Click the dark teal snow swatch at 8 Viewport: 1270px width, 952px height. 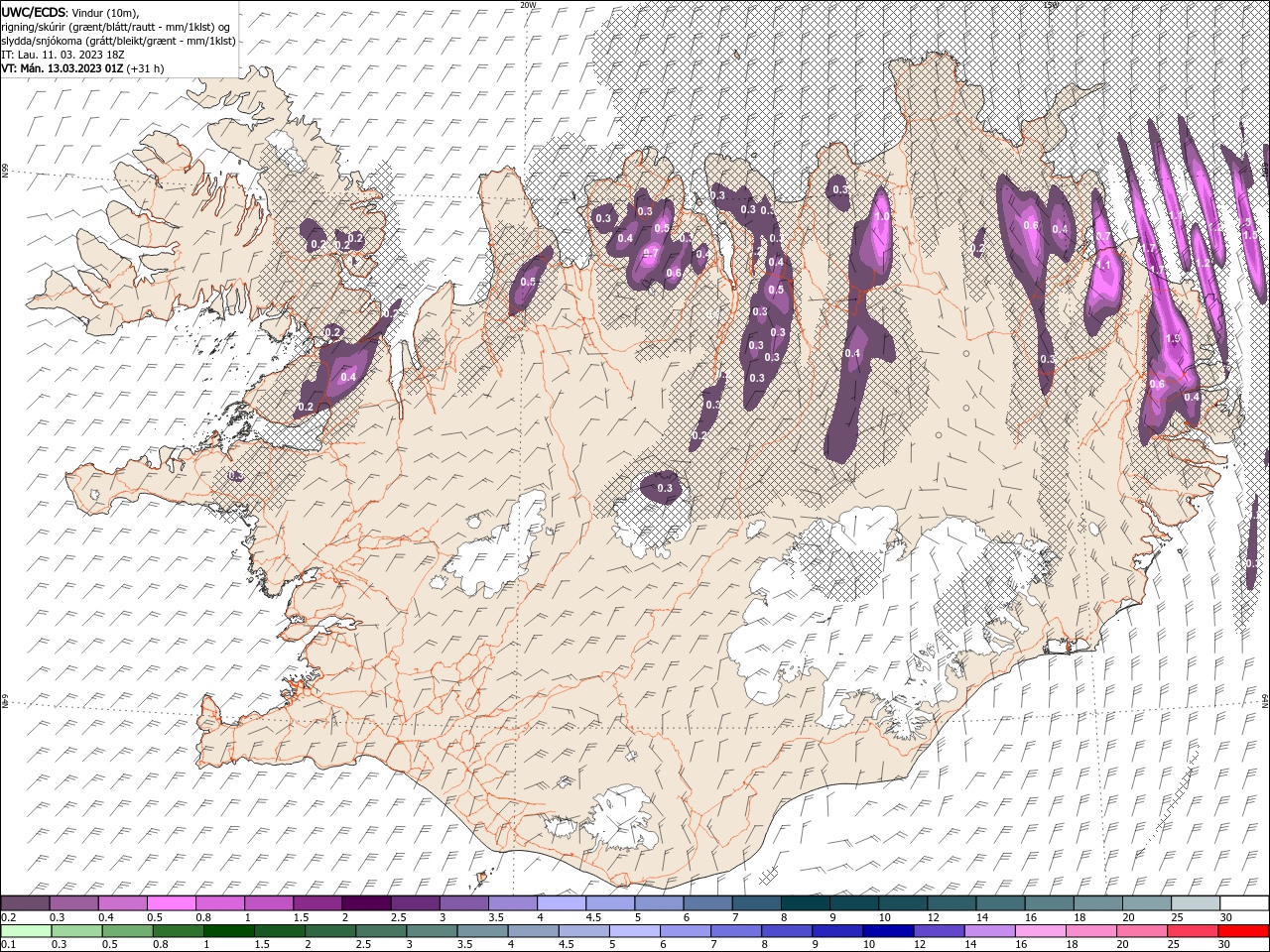[804, 902]
